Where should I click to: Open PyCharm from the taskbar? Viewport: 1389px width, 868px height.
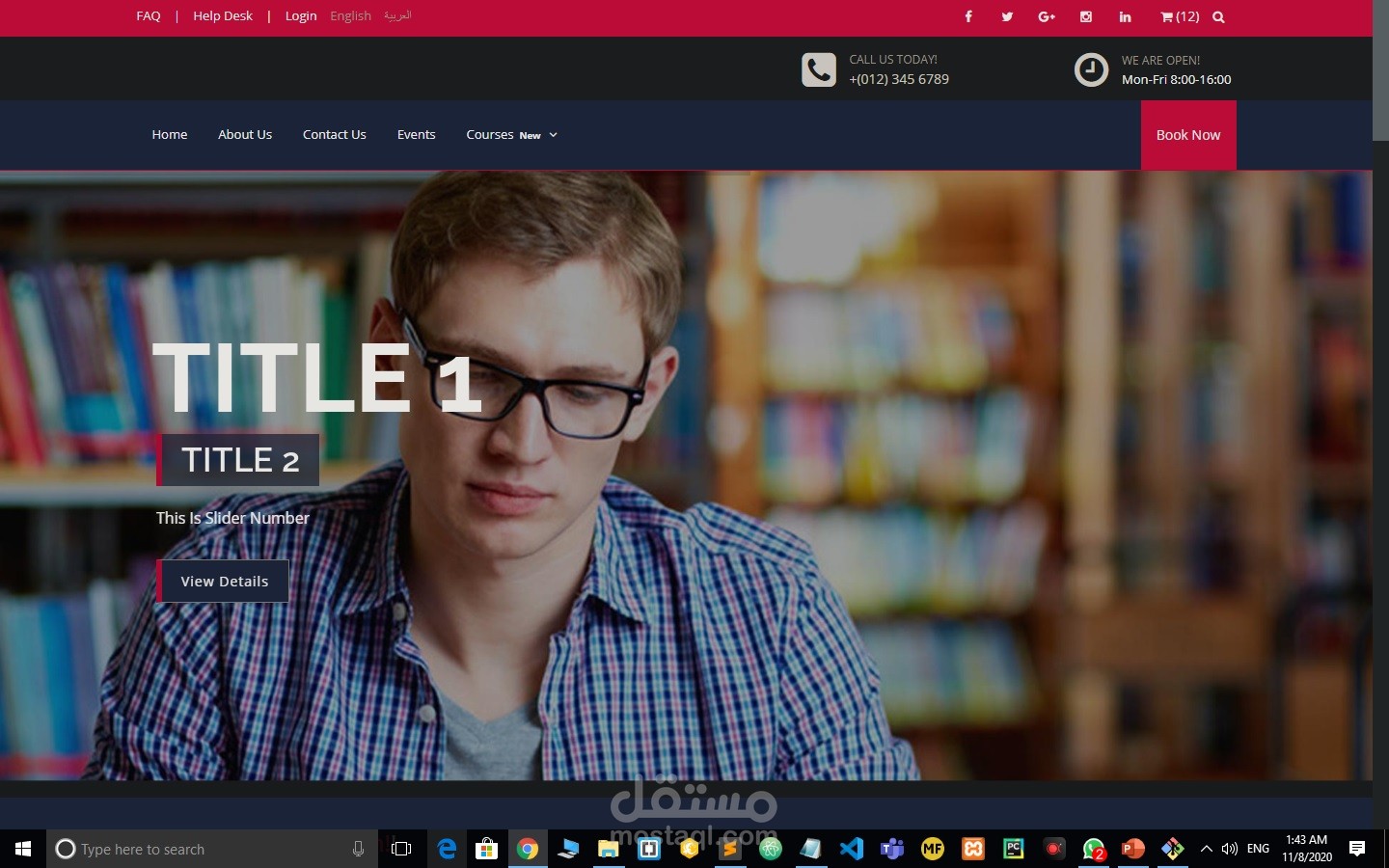pyautogui.click(x=1014, y=849)
